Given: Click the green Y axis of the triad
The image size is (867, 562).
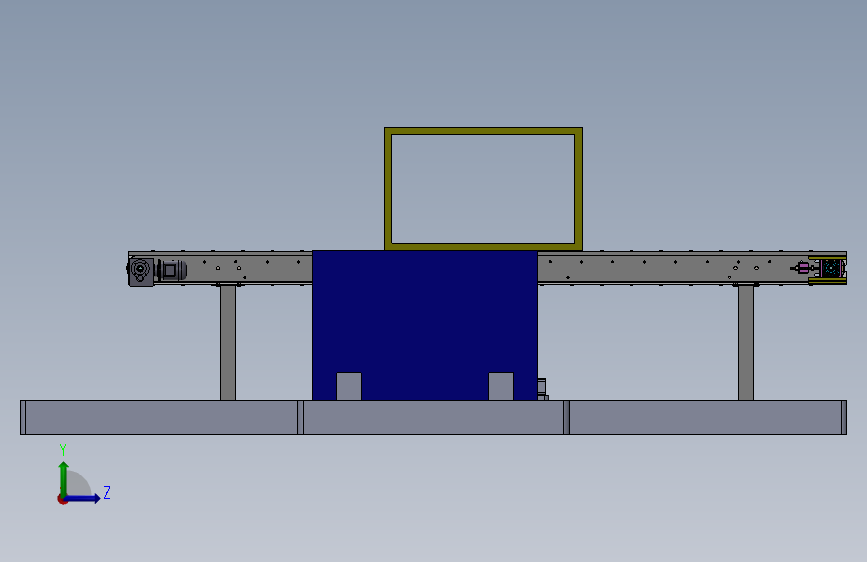Looking at the screenshot, I should click(x=64, y=478).
